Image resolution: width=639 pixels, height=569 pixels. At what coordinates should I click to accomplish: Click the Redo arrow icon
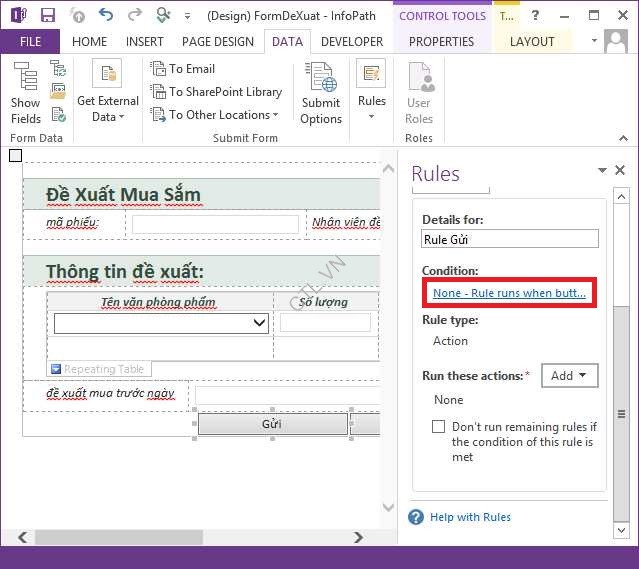click(x=135, y=15)
